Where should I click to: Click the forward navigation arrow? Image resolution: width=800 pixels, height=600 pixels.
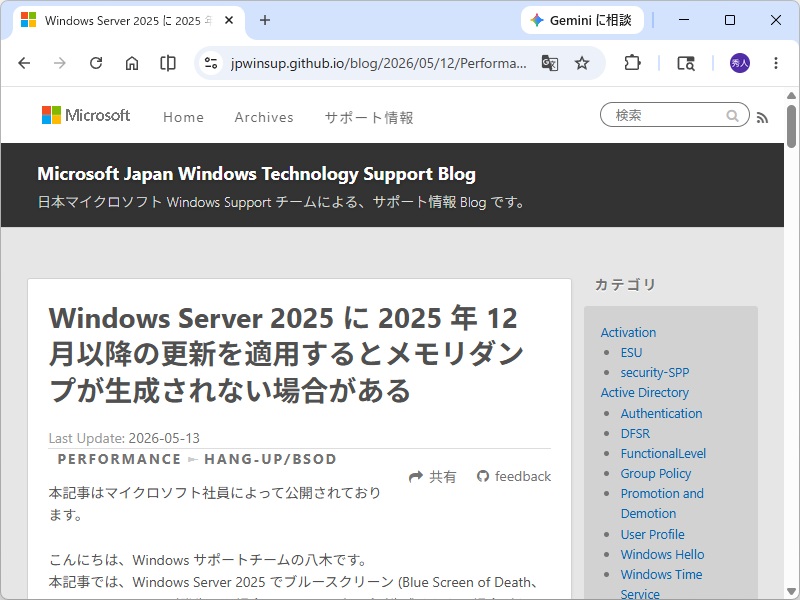click(x=60, y=63)
